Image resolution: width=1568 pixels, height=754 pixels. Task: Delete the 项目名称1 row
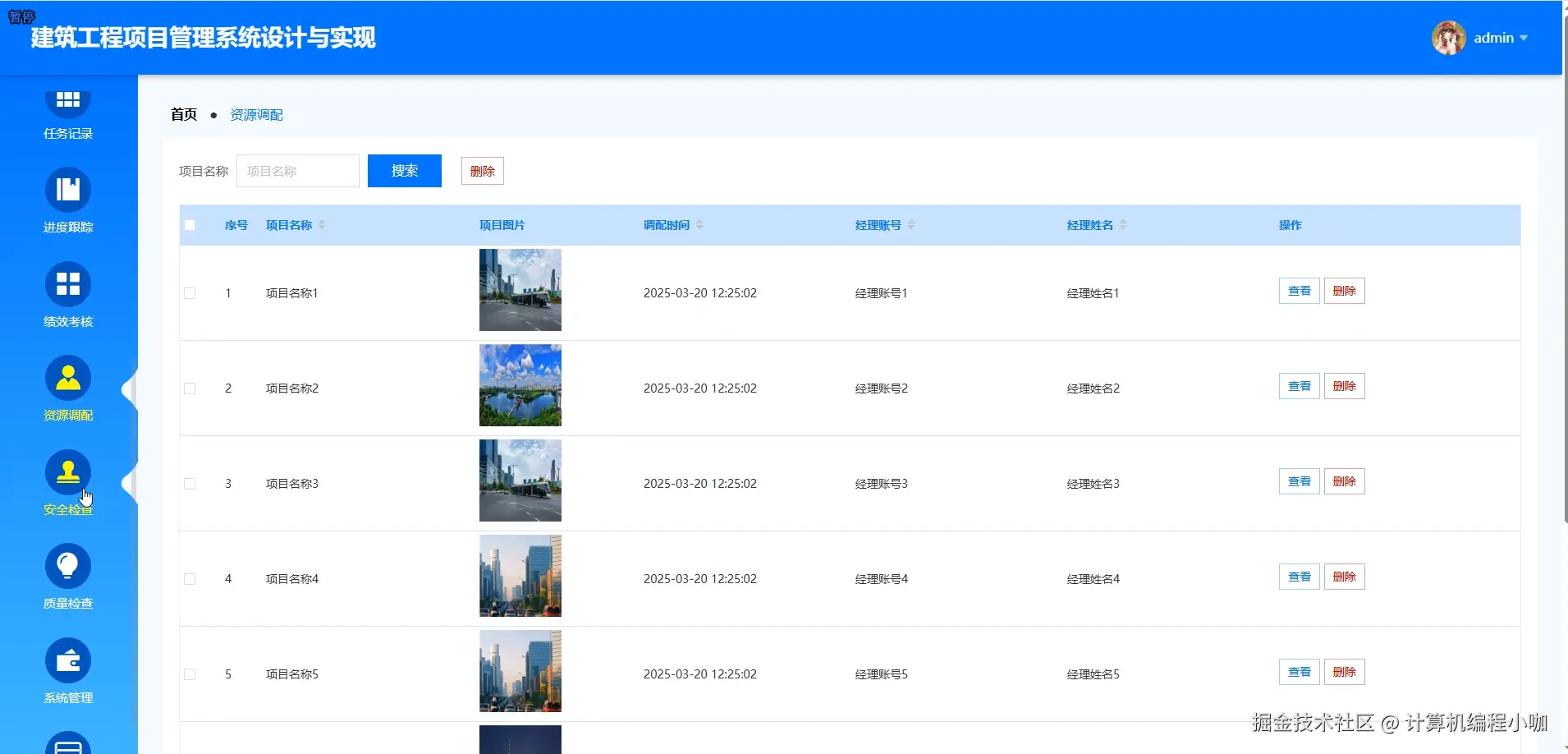[x=1345, y=291]
